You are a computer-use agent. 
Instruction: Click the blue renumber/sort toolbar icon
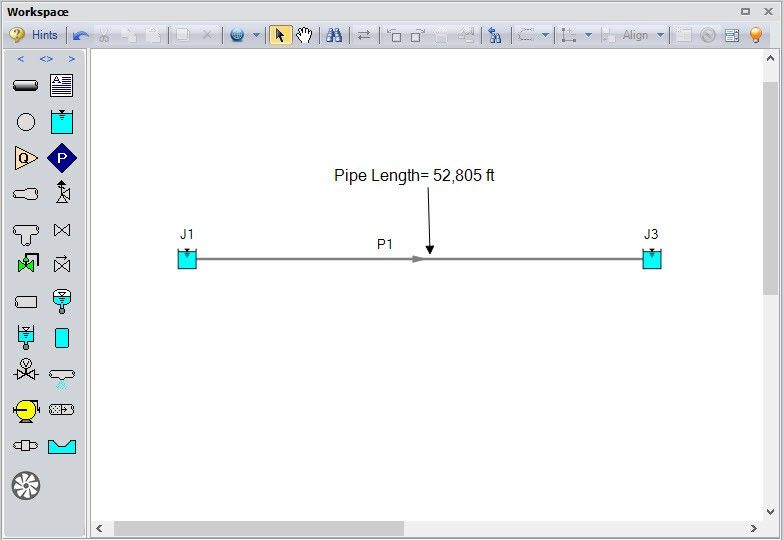coord(495,35)
